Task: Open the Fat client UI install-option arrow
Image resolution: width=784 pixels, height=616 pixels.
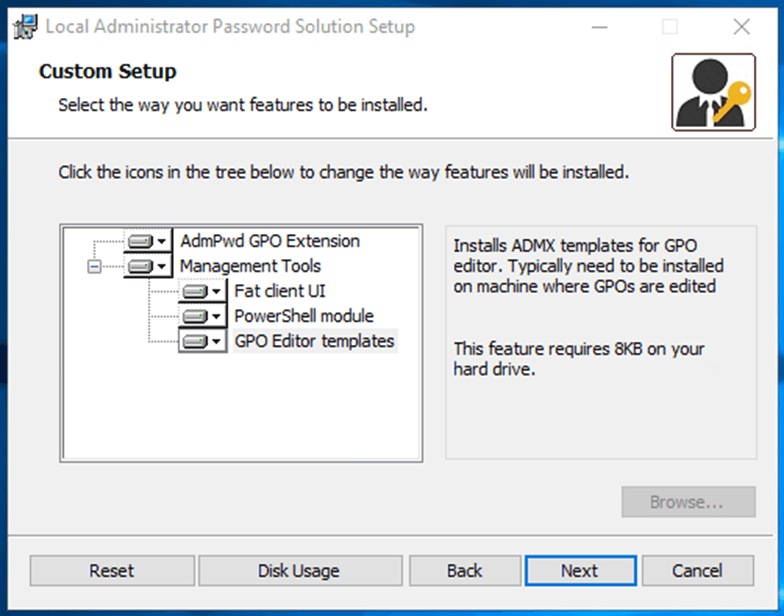Action: point(216,292)
